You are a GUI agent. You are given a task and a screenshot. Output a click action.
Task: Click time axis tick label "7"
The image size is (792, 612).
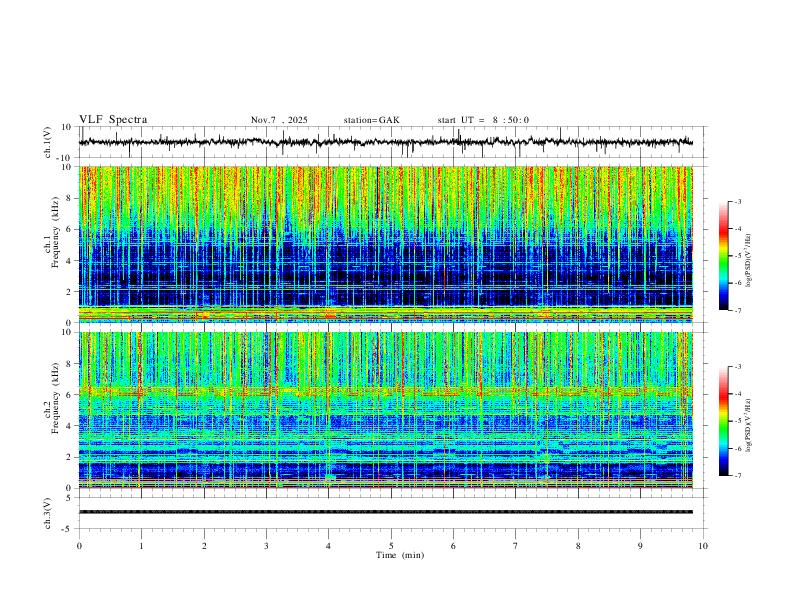tap(515, 546)
